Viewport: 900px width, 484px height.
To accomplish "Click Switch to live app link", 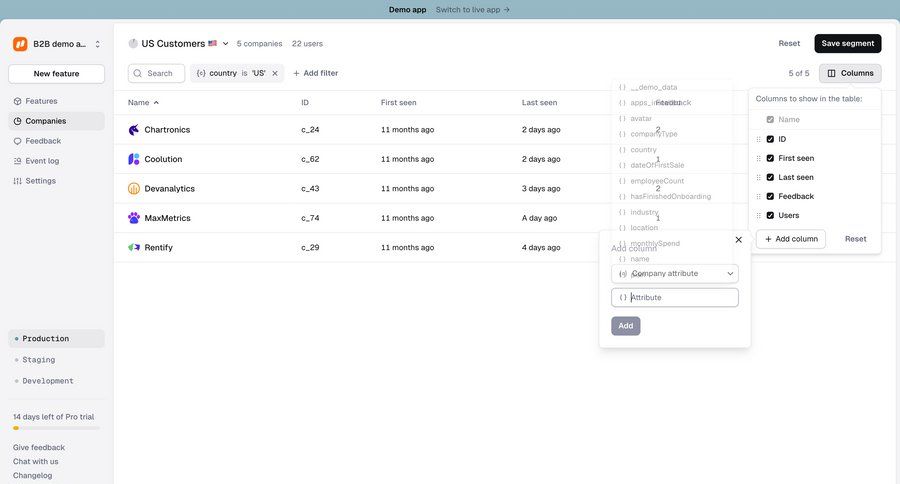I will (472, 10).
